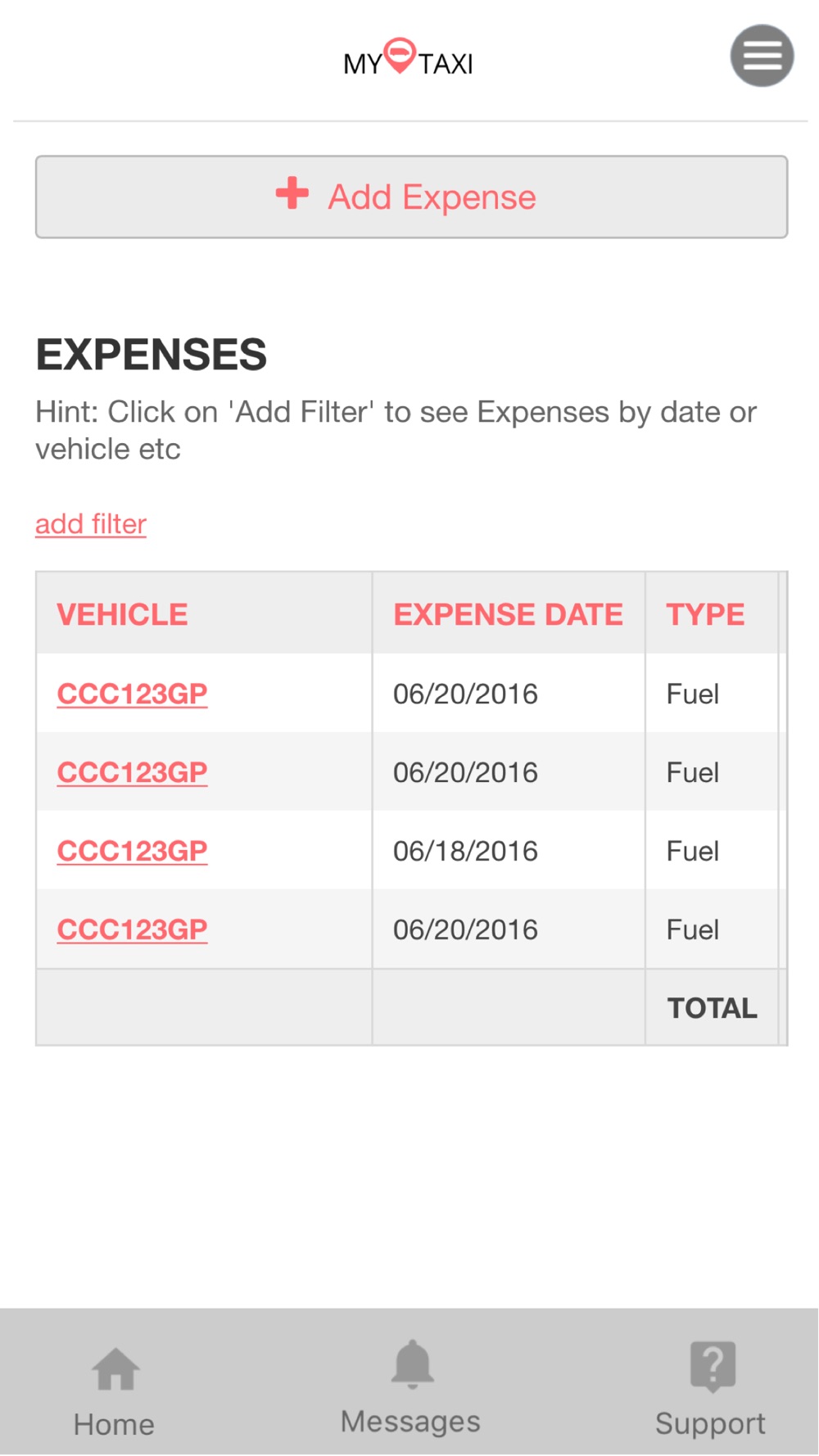Sort by the EXPENSE DATE column header
Image resolution: width=819 pixels, height=1456 pixels.
pos(508,614)
